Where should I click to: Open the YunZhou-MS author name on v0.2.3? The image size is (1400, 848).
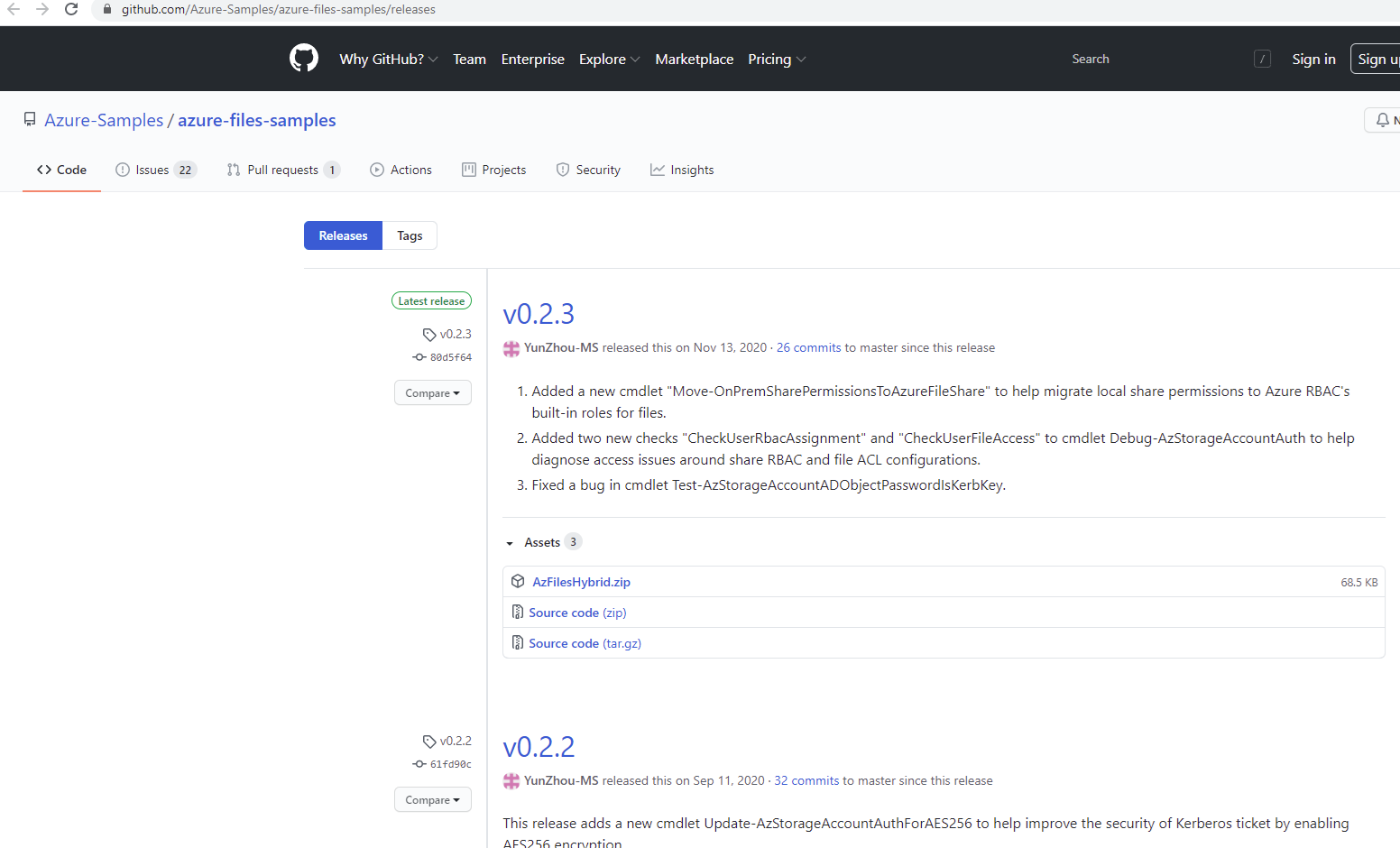(561, 347)
